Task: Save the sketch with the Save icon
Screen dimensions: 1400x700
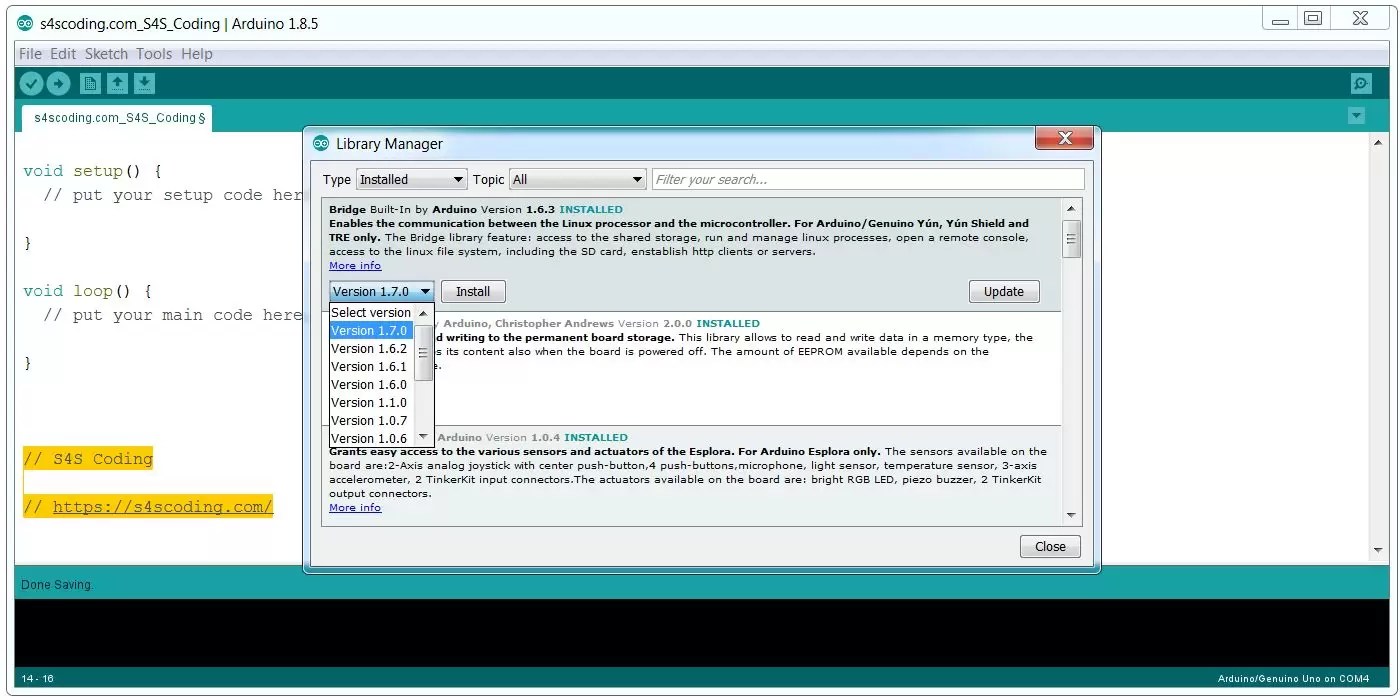Action: pyautogui.click(x=144, y=83)
